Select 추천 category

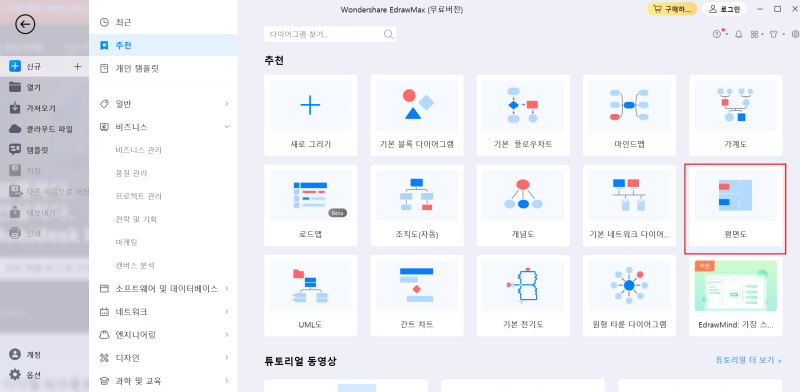click(163, 45)
